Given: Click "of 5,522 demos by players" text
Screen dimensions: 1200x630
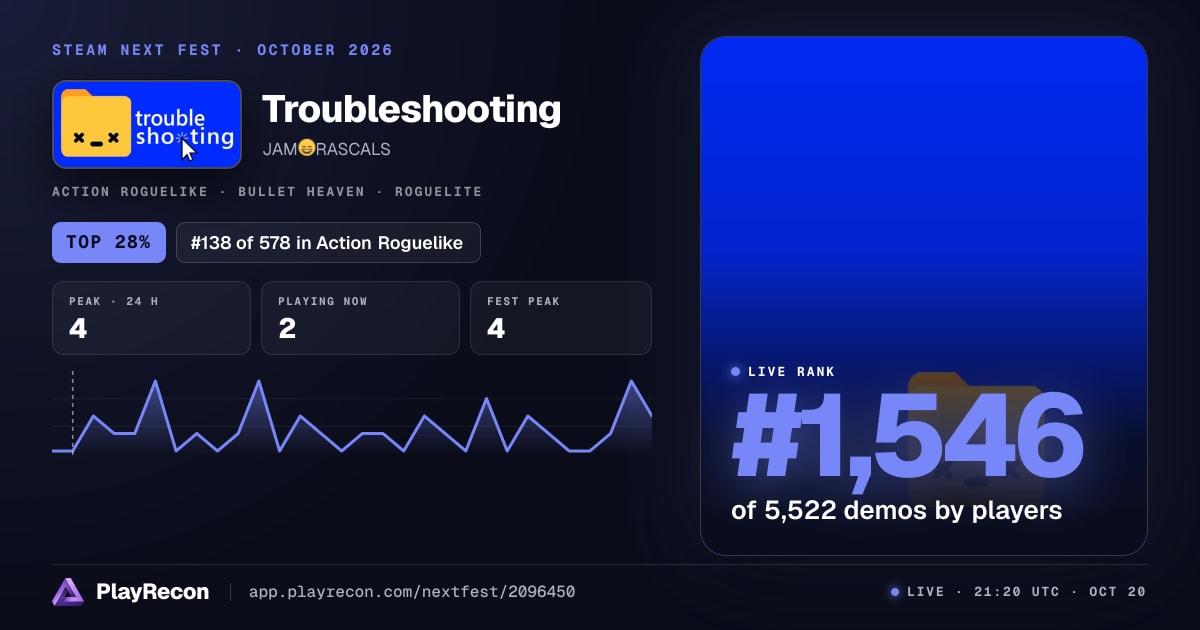Looking at the screenshot, I should [x=896, y=511].
